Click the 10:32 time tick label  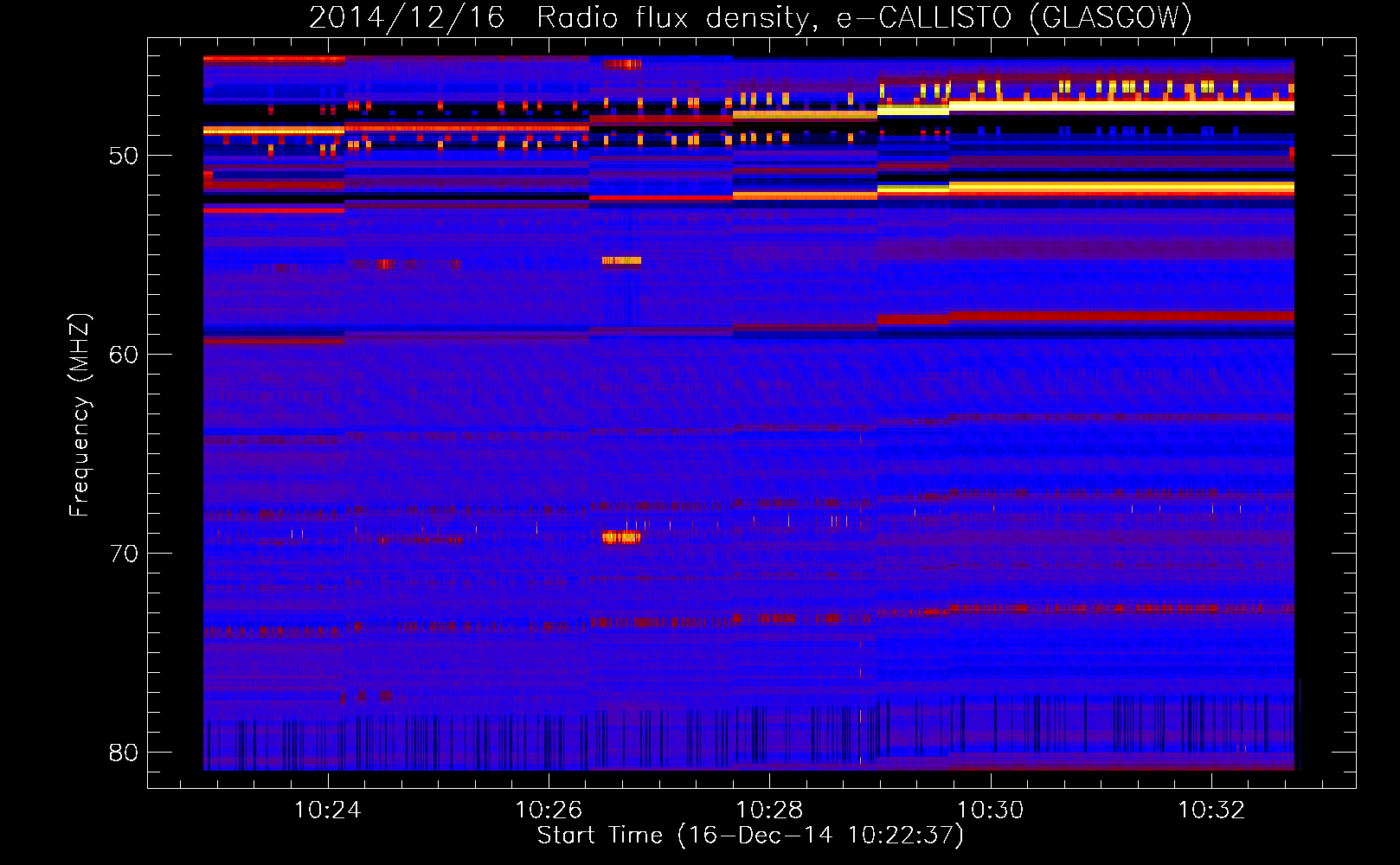pos(1211,811)
